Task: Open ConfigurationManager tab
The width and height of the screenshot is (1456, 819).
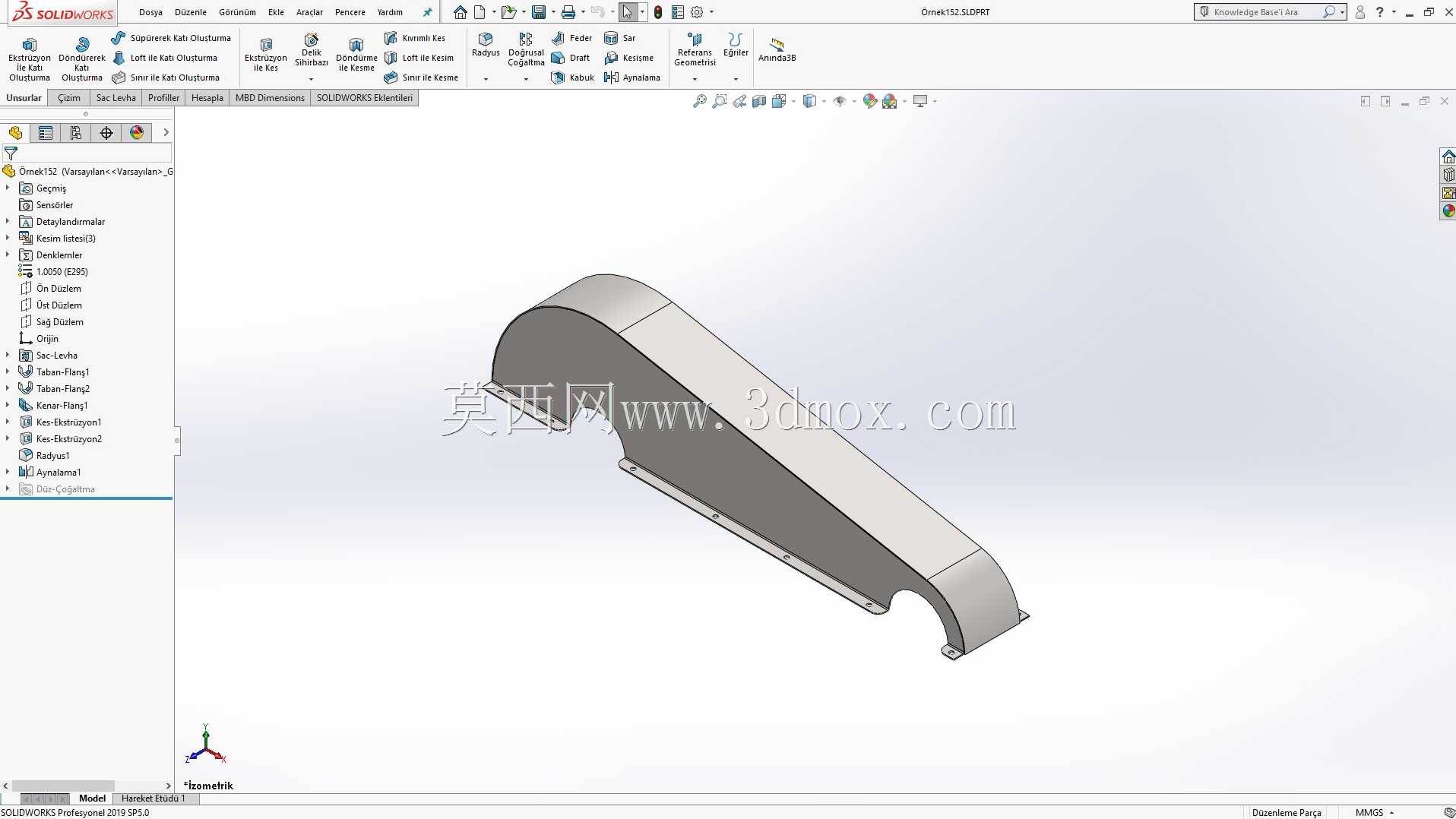Action: [x=76, y=133]
